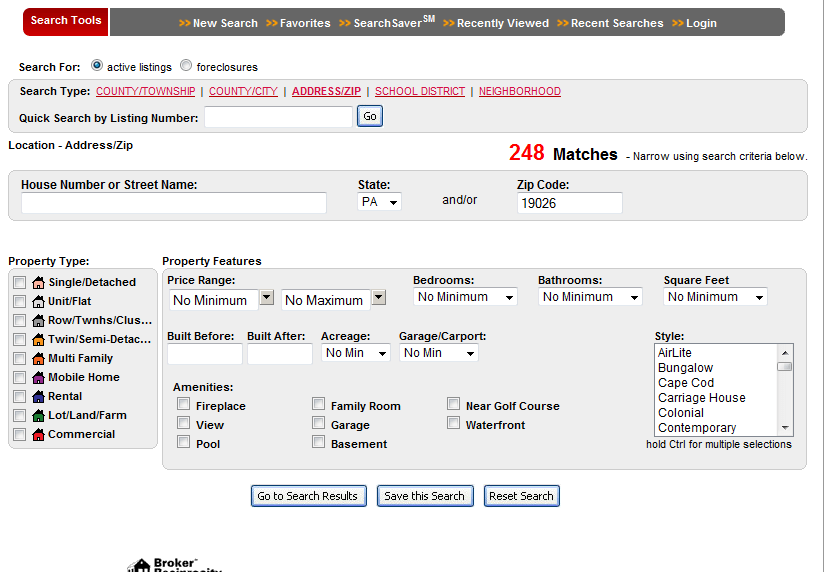Image resolution: width=824 pixels, height=572 pixels.
Task: Enable the Waterfront amenity
Action: [453, 423]
